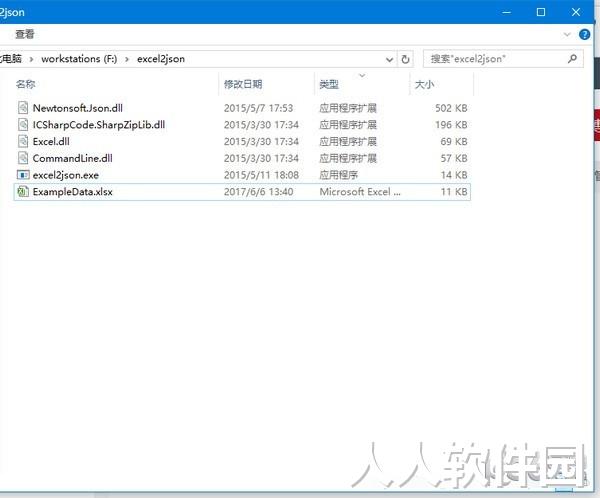Sort by the 类型 column header

pos(329,84)
